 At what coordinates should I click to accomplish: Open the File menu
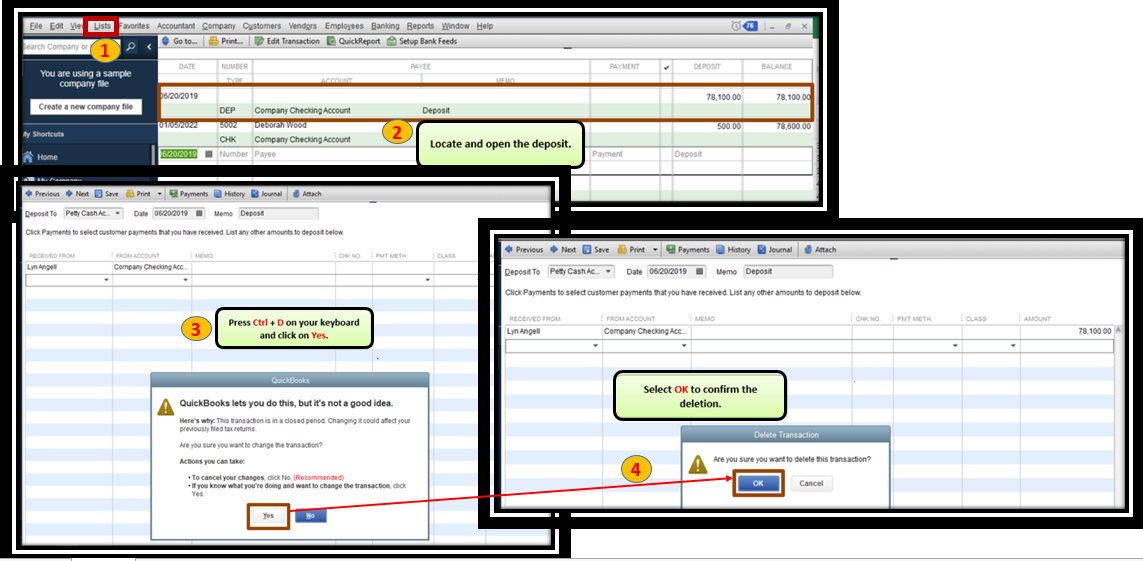tap(36, 26)
